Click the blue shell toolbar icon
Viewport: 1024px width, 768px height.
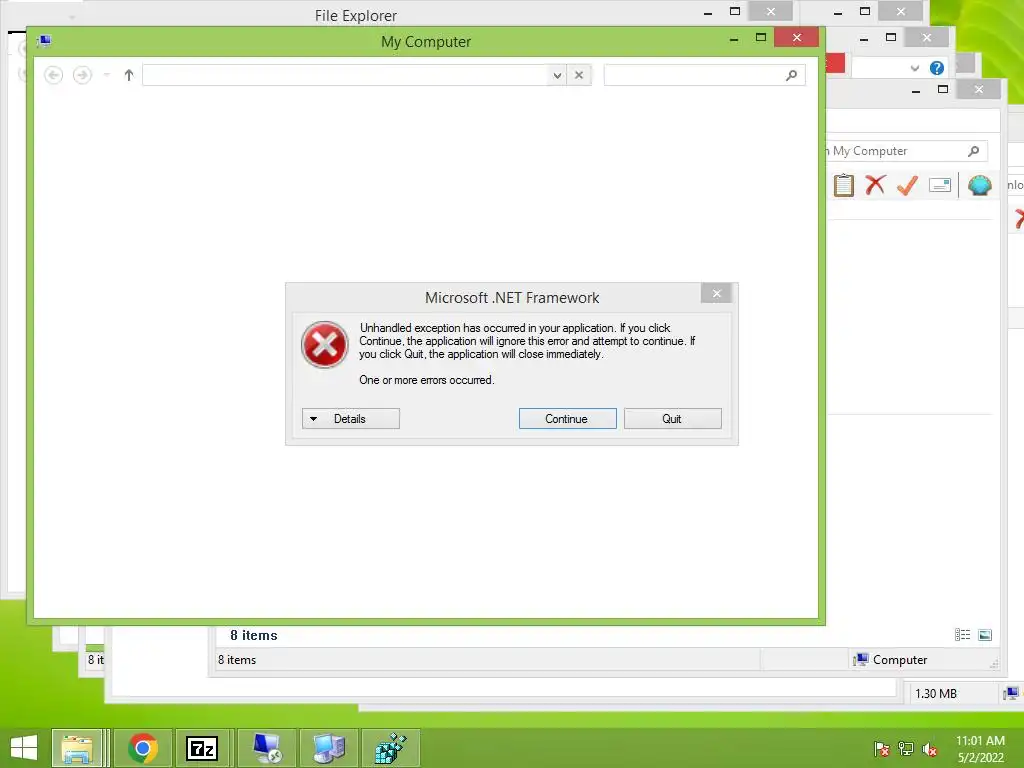click(980, 185)
